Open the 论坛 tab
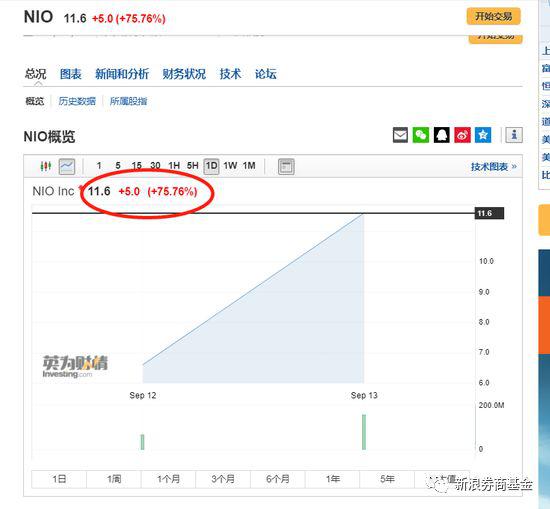The height and width of the screenshot is (509, 550). click(x=266, y=74)
